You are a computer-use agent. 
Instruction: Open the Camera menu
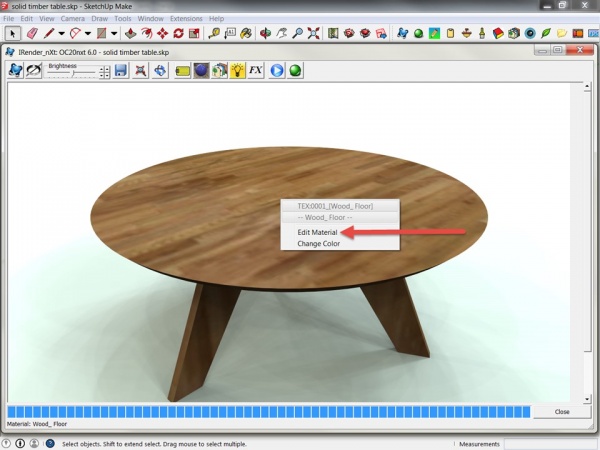(x=73, y=18)
